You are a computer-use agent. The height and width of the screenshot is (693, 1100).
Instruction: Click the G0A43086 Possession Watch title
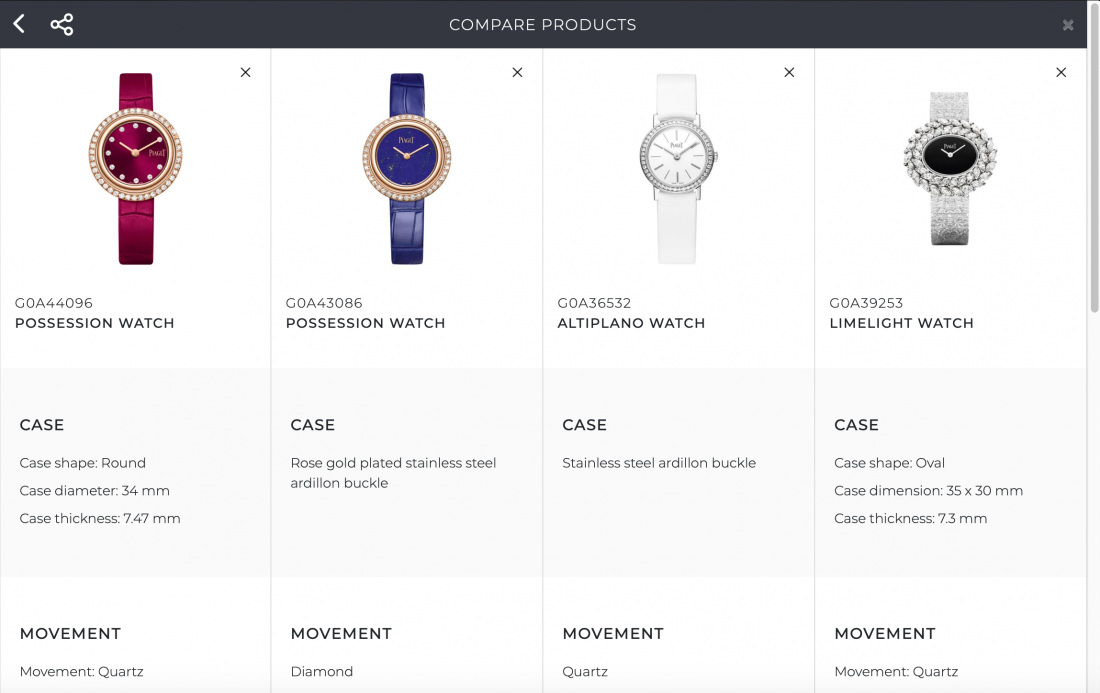[365, 323]
